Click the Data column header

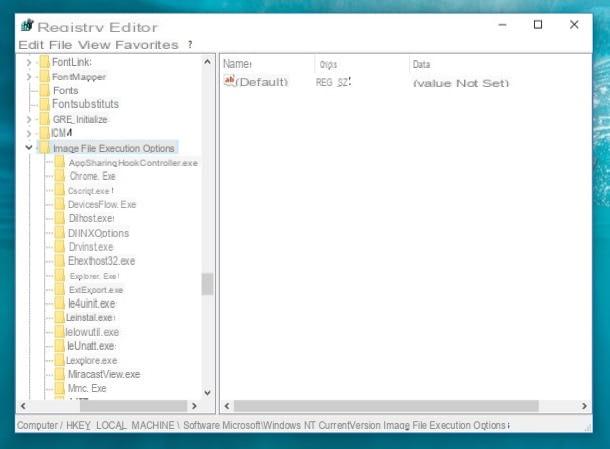(421, 64)
